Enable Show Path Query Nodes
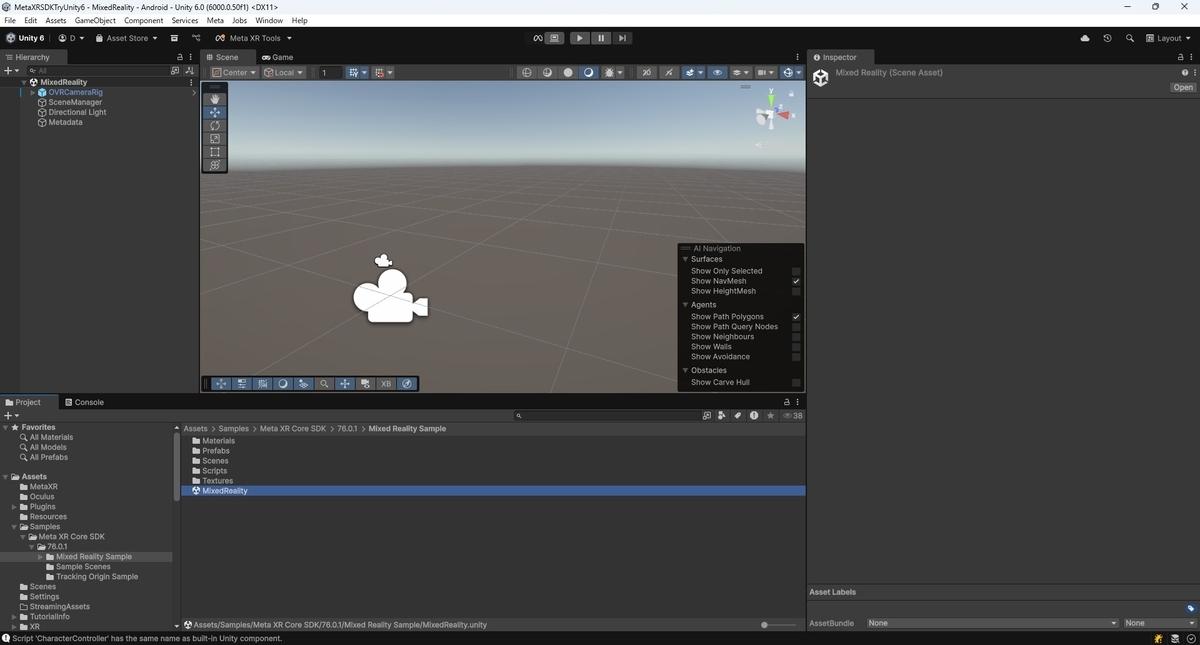The width and height of the screenshot is (1200, 645). click(x=796, y=327)
